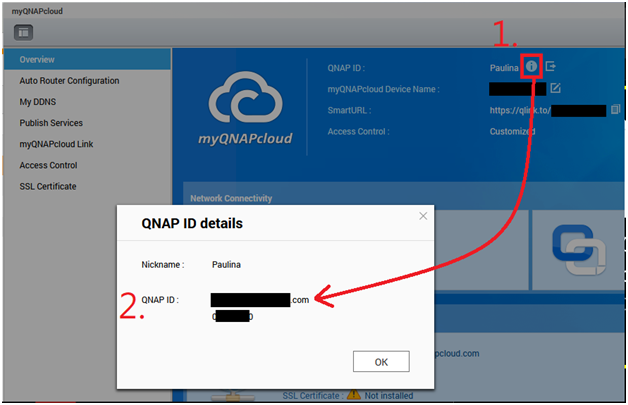Click the myQNAPcloud Link chain icon tile

579,250
